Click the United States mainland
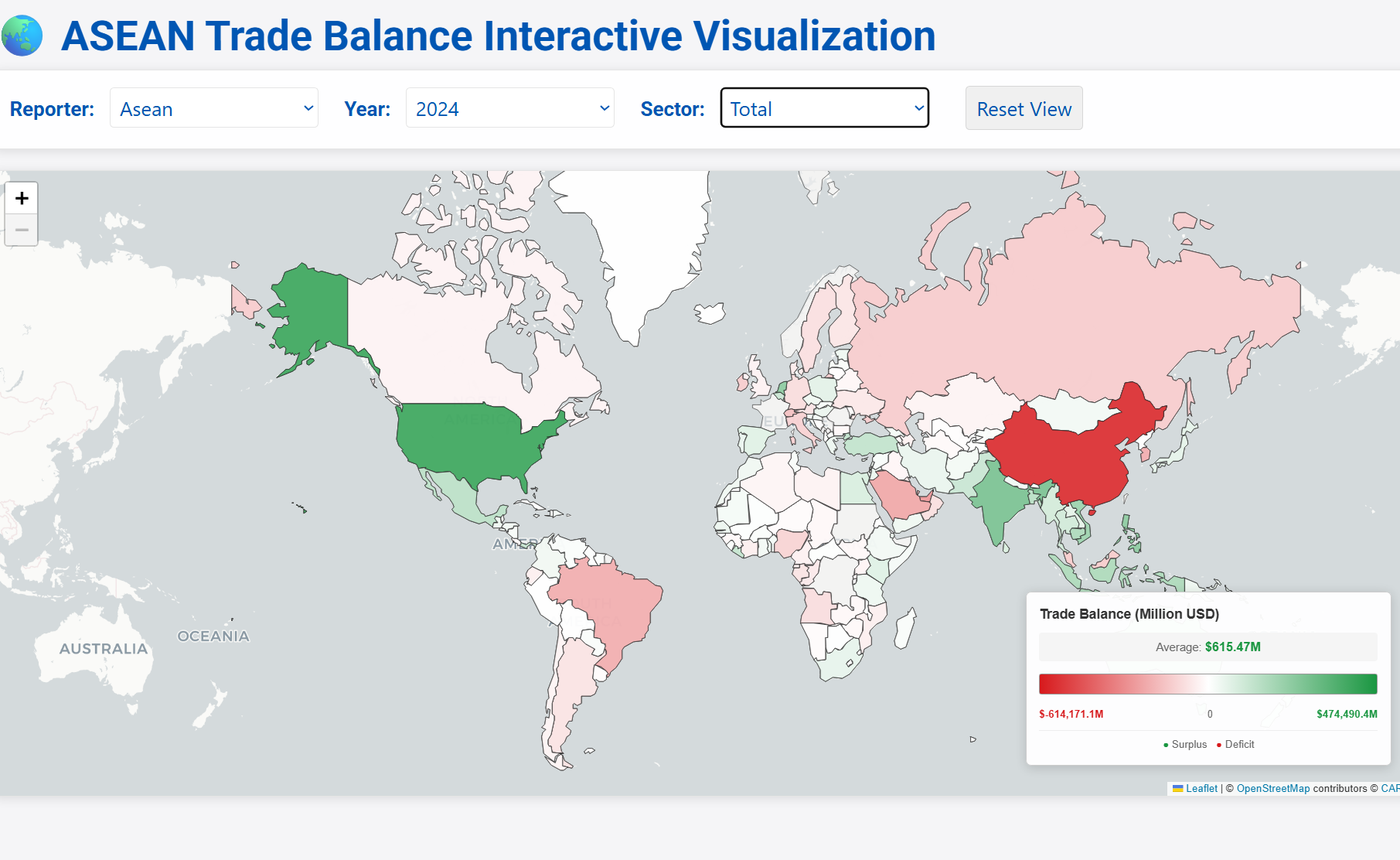The image size is (1400, 860). (x=472, y=441)
